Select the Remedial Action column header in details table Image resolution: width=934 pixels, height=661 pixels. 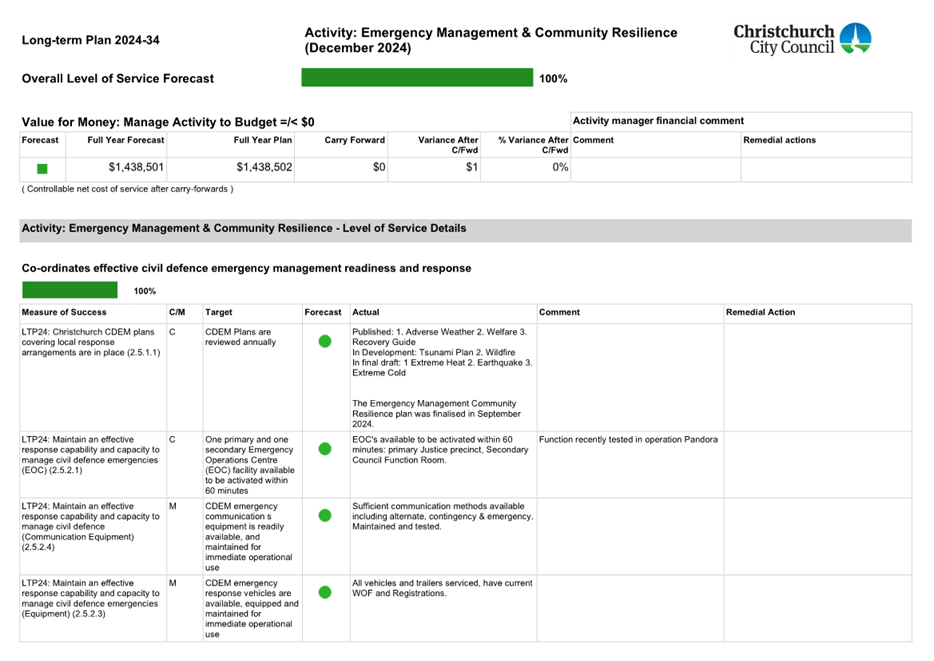tap(760, 312)
